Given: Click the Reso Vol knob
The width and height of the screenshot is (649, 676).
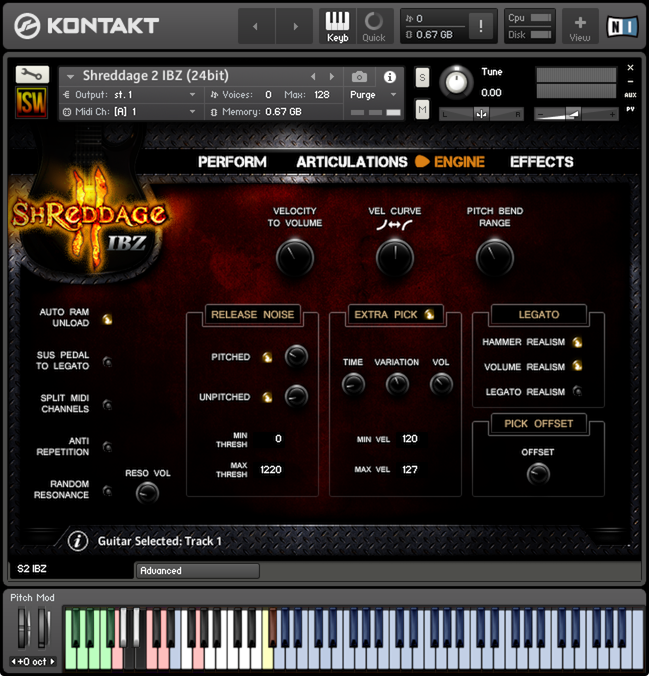Looking at the screenshot, I should click(147, 494).
